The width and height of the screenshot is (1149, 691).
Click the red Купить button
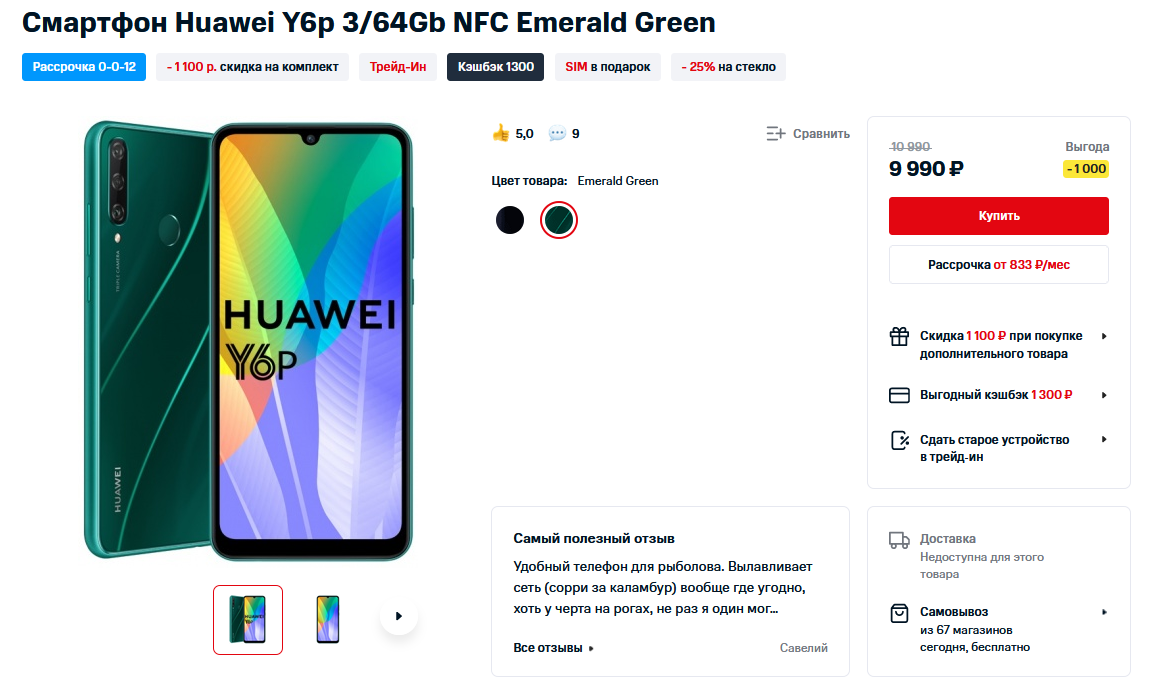998,216
